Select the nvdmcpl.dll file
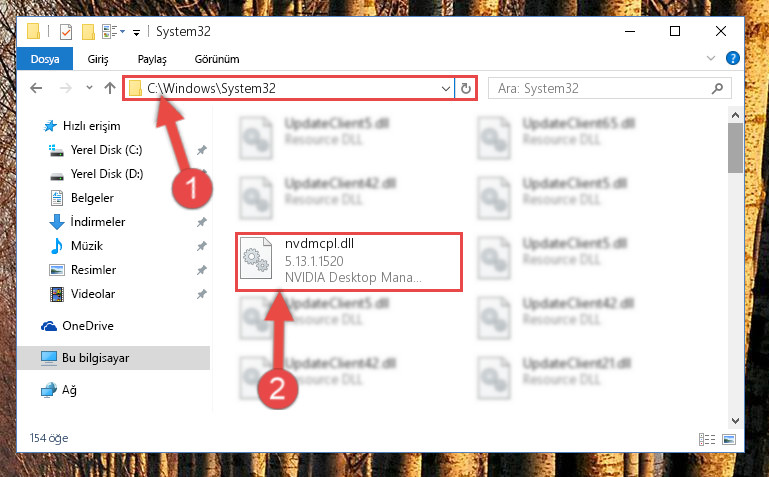The image size is (769, 477). pos(349,261)
